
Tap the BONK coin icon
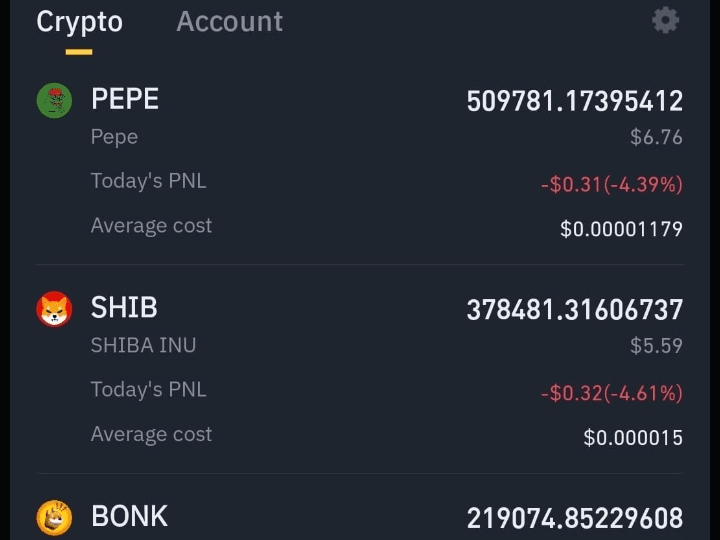tap(54, 518)
